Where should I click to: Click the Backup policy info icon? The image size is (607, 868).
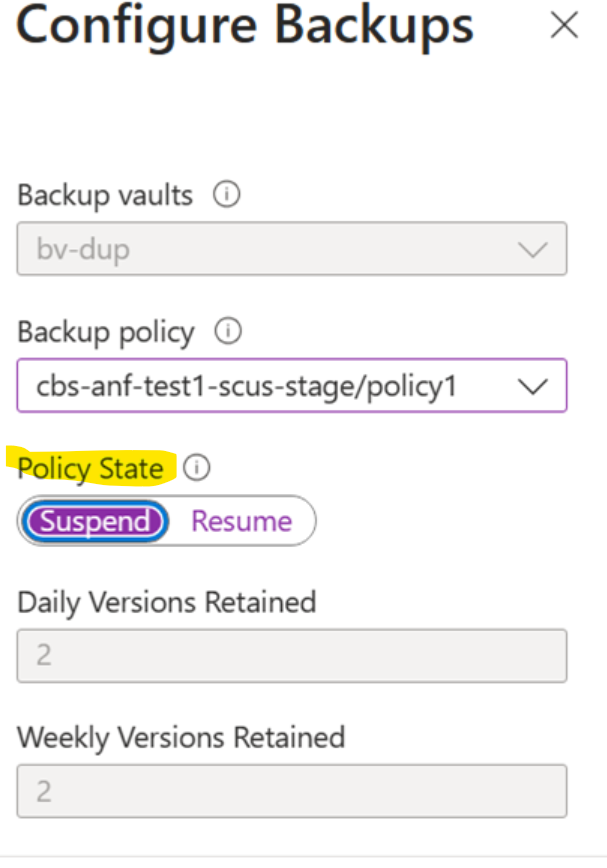pyautogui.click(x=229, y=331)
